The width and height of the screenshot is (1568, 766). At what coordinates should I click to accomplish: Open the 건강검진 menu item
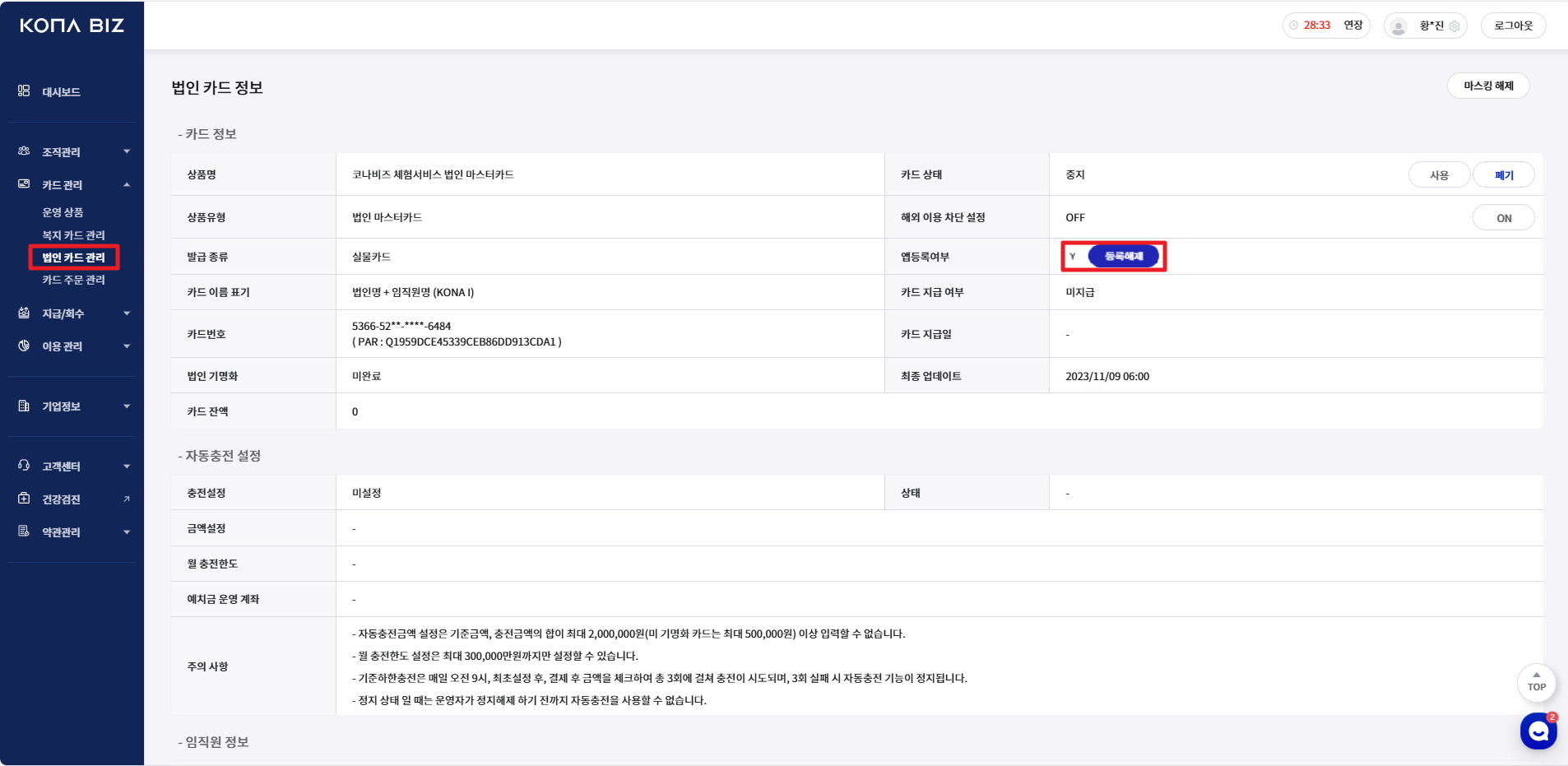pyautogui.click(x=61, y=499)
